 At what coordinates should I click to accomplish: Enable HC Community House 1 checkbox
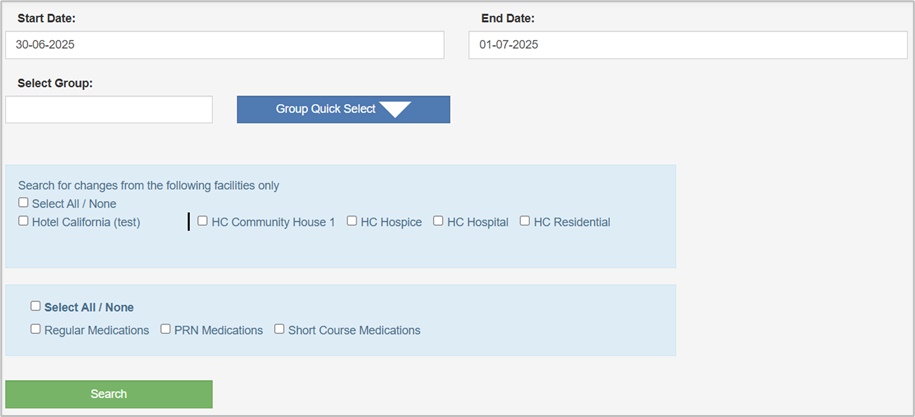203,221
